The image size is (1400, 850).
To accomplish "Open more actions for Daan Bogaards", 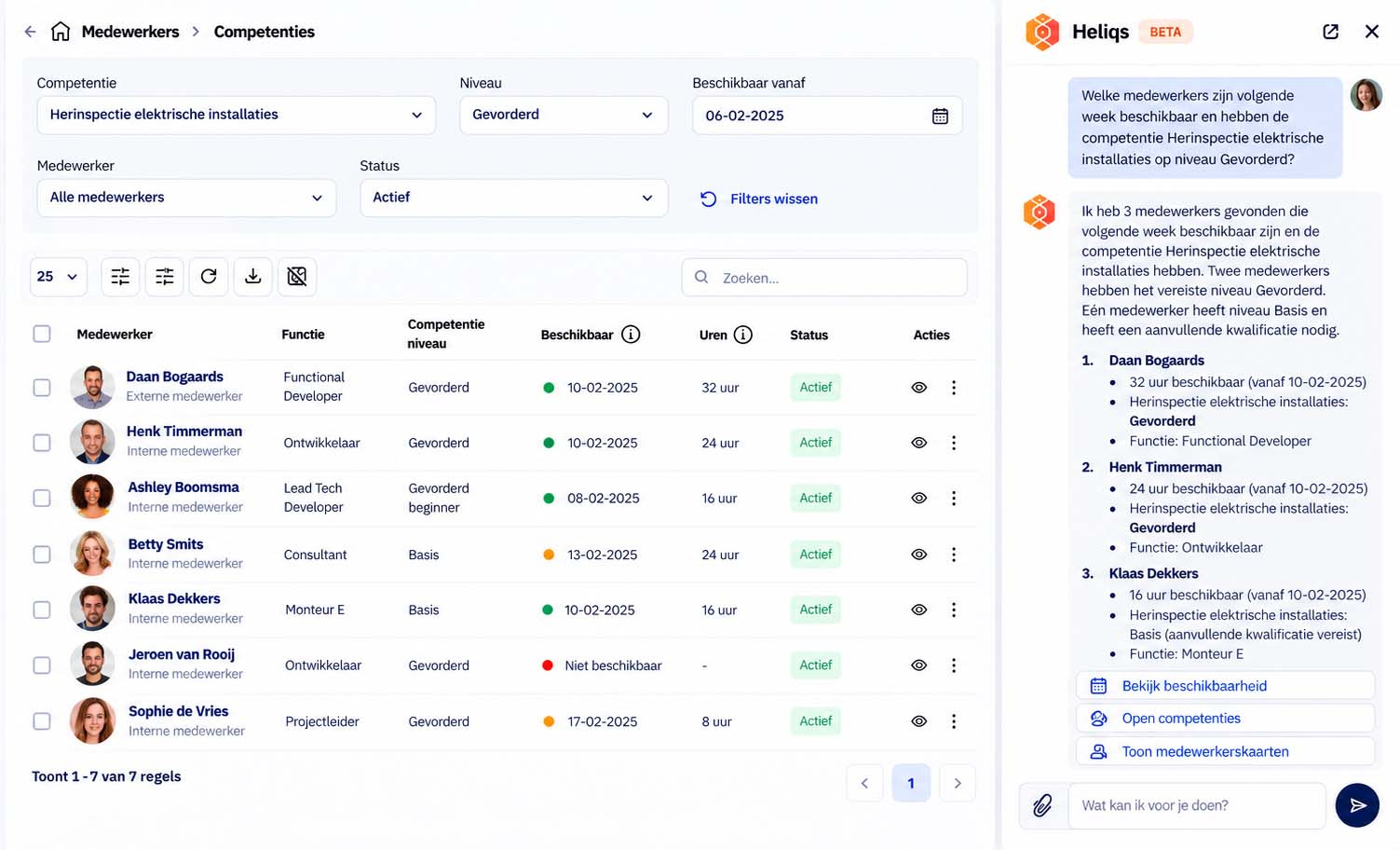I will click(x=953, y=388).
